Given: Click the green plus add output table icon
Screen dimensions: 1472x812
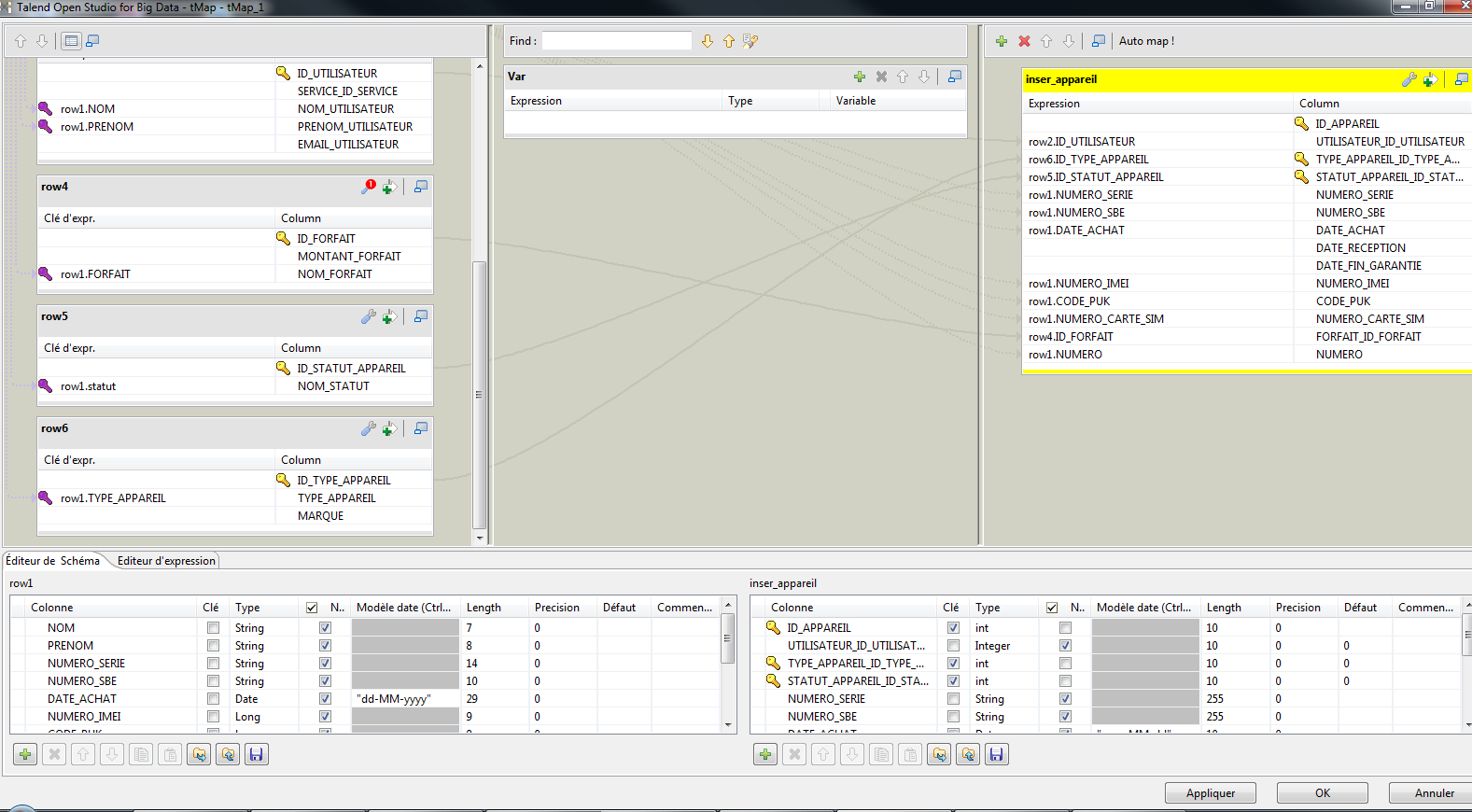Looking at the screenshot, I should 1002,41.
